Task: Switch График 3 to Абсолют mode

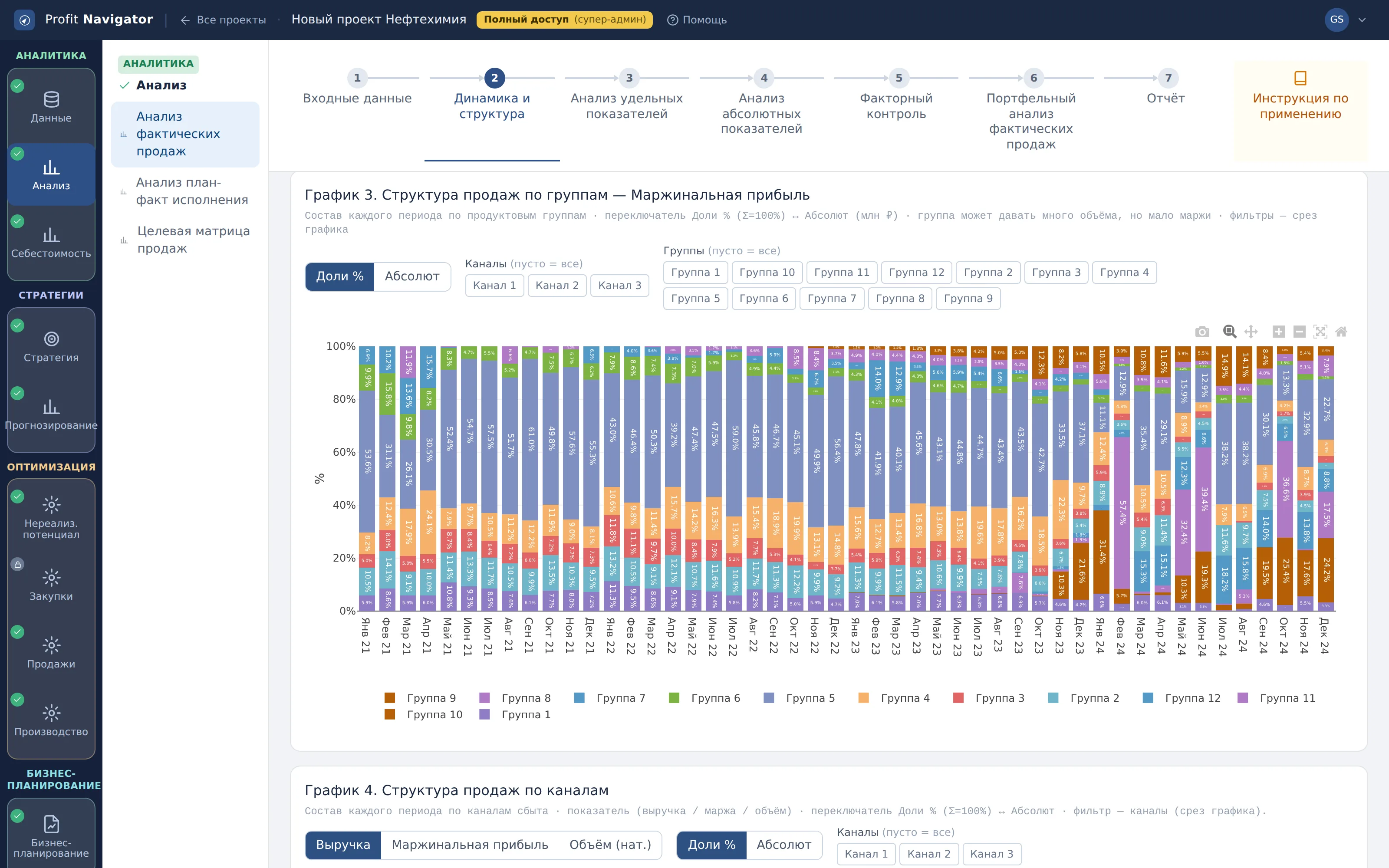Action: (412, 277)
